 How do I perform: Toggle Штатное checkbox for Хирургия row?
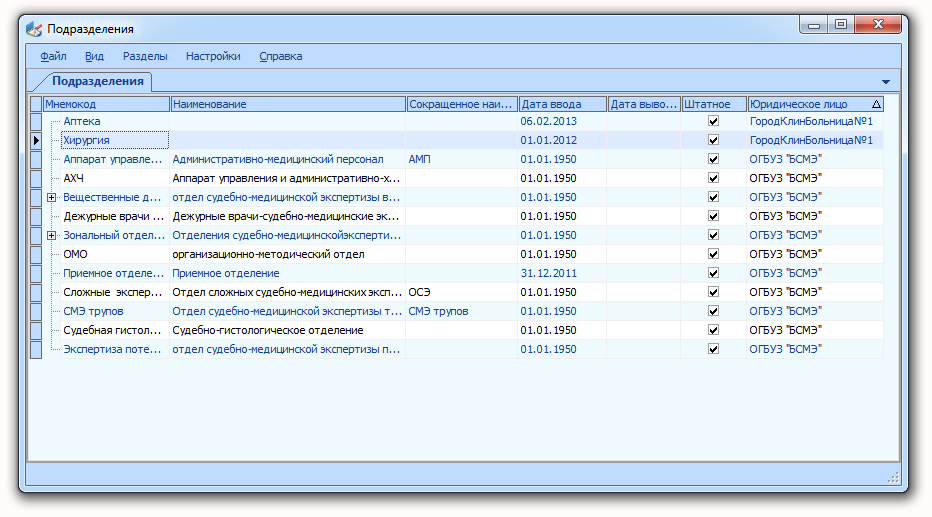[713, 140]
